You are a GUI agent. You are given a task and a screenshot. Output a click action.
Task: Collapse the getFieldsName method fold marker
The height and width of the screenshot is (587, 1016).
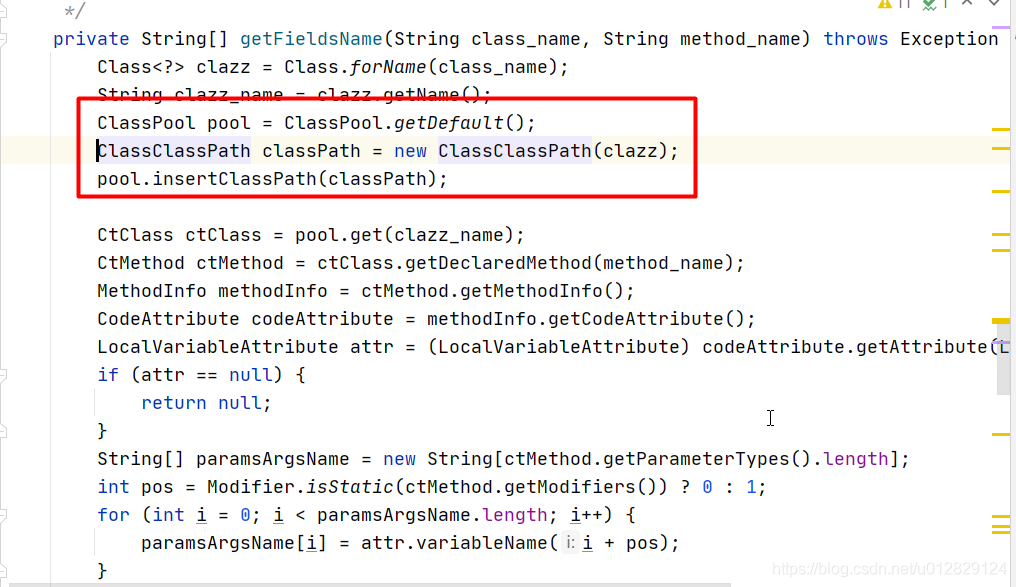[x=3, y=40]
